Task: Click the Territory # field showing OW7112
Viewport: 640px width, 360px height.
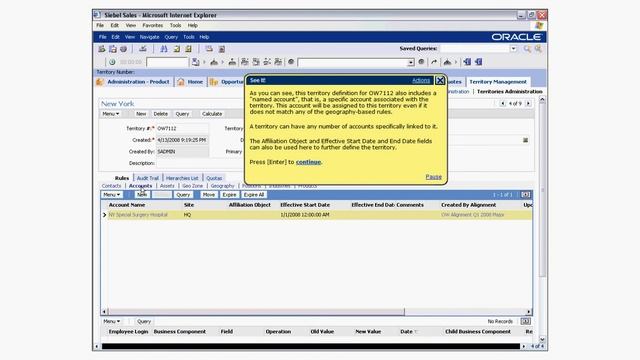Action: (182, 128)
